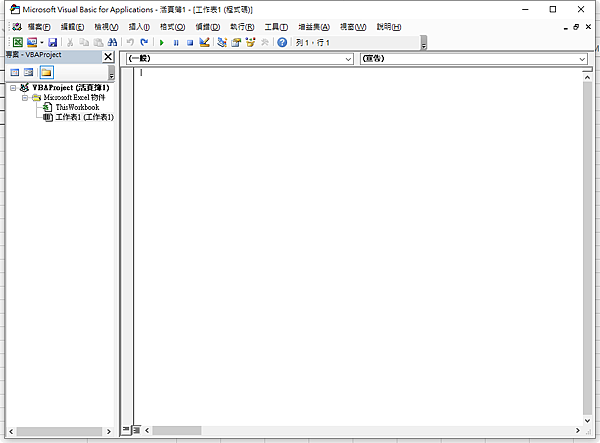The width and height of the screenshot is (600, 443).
Task: Open Properties Window icon
Action: click(236, 42)
